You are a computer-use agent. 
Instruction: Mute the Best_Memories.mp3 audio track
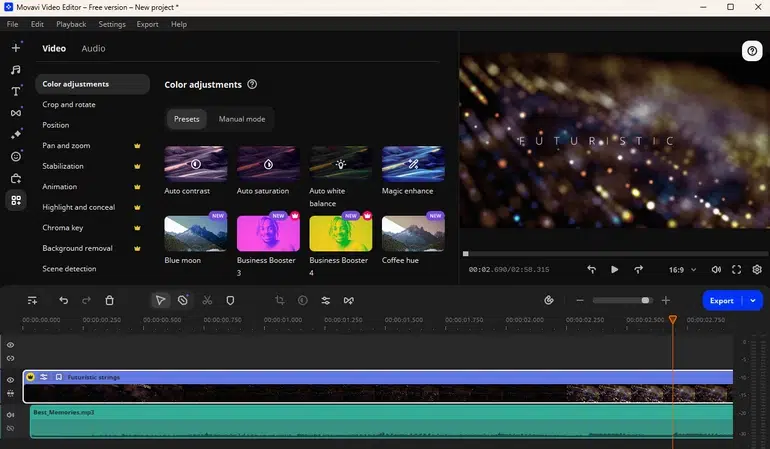coord(10,415)
